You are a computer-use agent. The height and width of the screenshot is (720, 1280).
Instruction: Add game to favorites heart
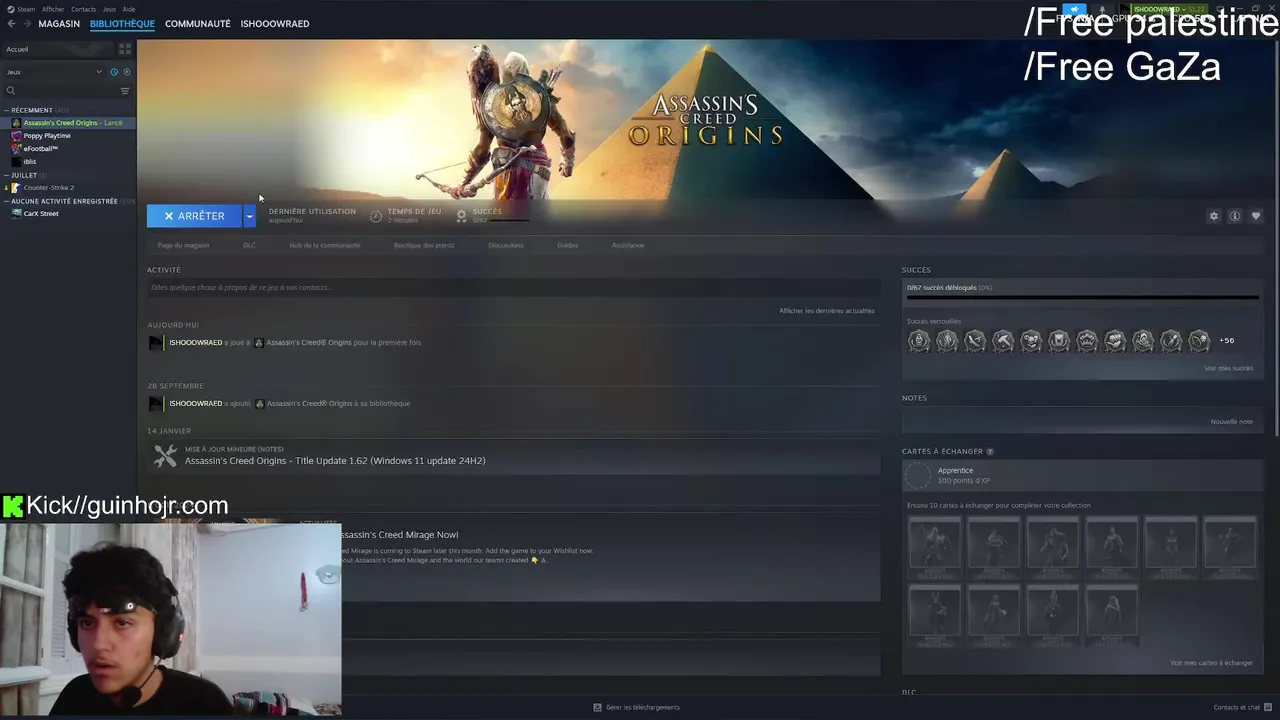coord(1256,216)
